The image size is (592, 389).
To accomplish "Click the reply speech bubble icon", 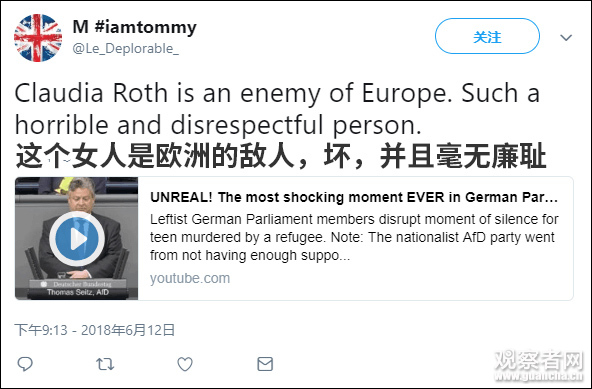I will tap(25, 364).
